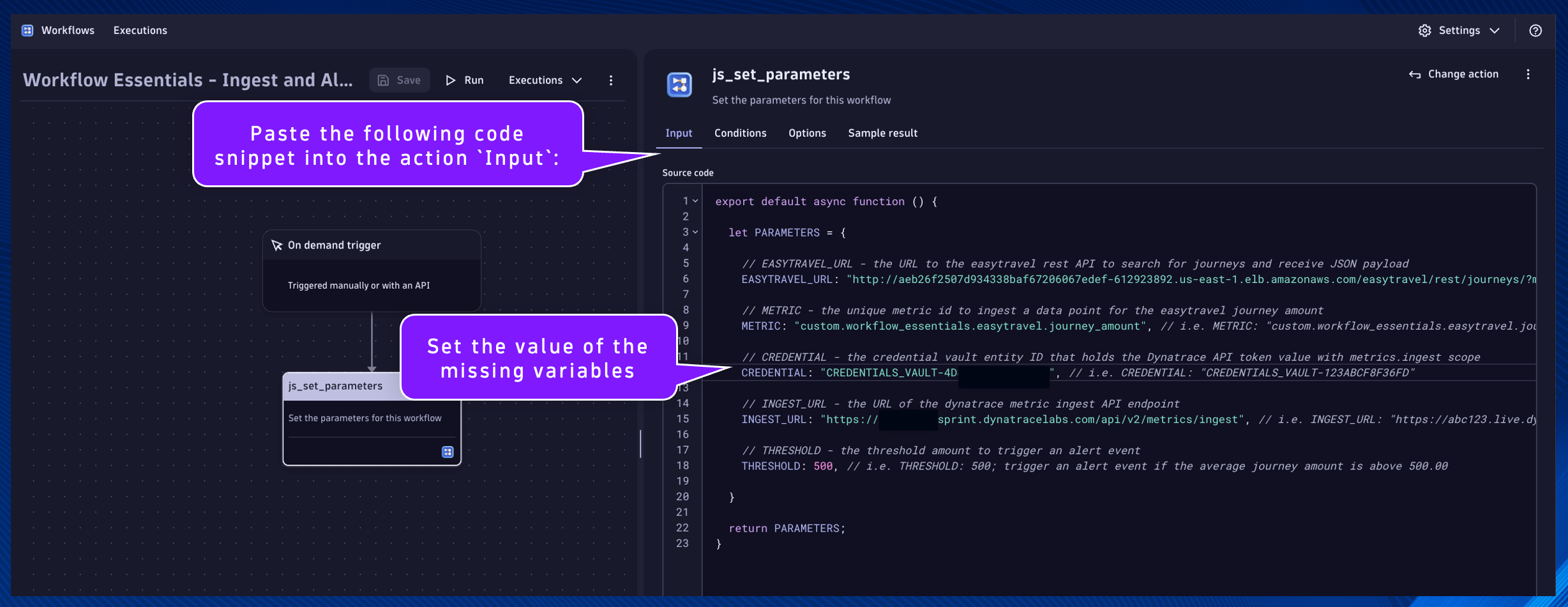Click the 'let PARAMETERS = {' line
This screenshot has height=607, width=1568.
click(x=787, y=233)
